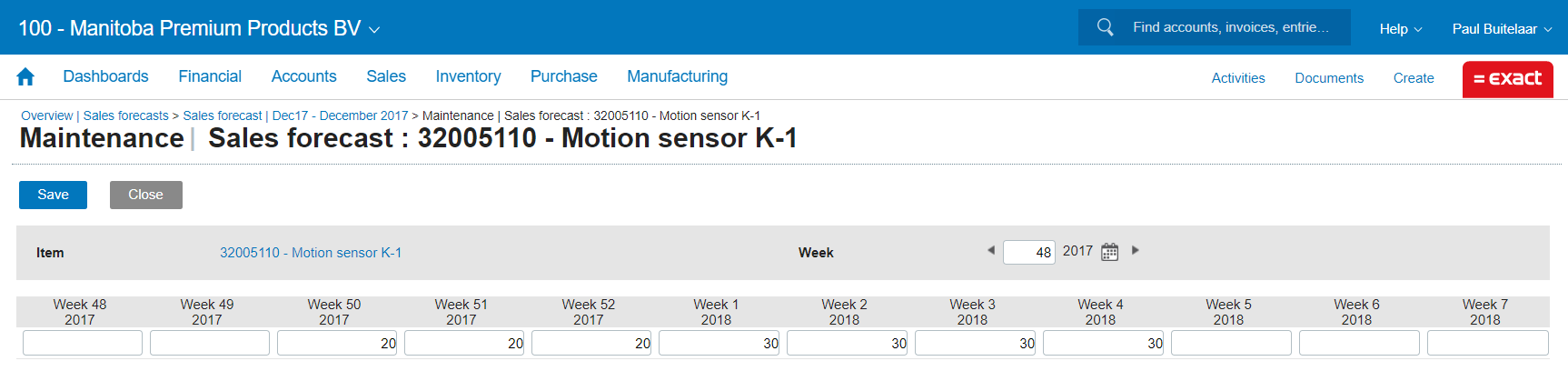Click the Exact logo
This screenshot has height=371, width=1568.
coord(1507,79)
